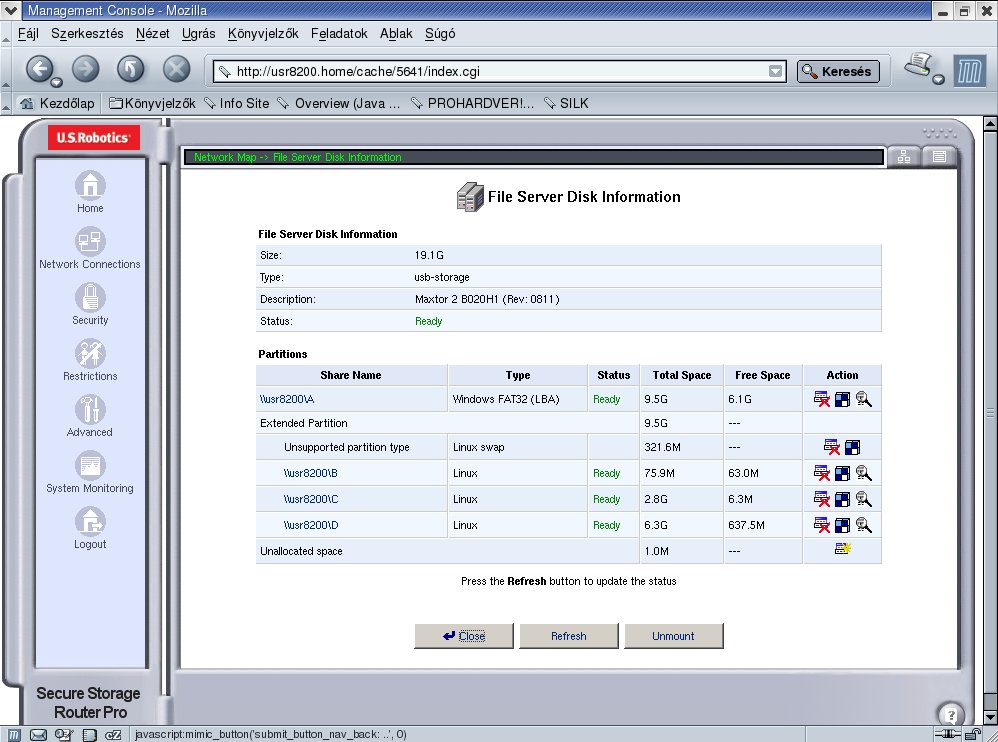The image size is (998, 742).
Task: Delete partition icon for \\usr8200\C
Action: pos(822,499)
